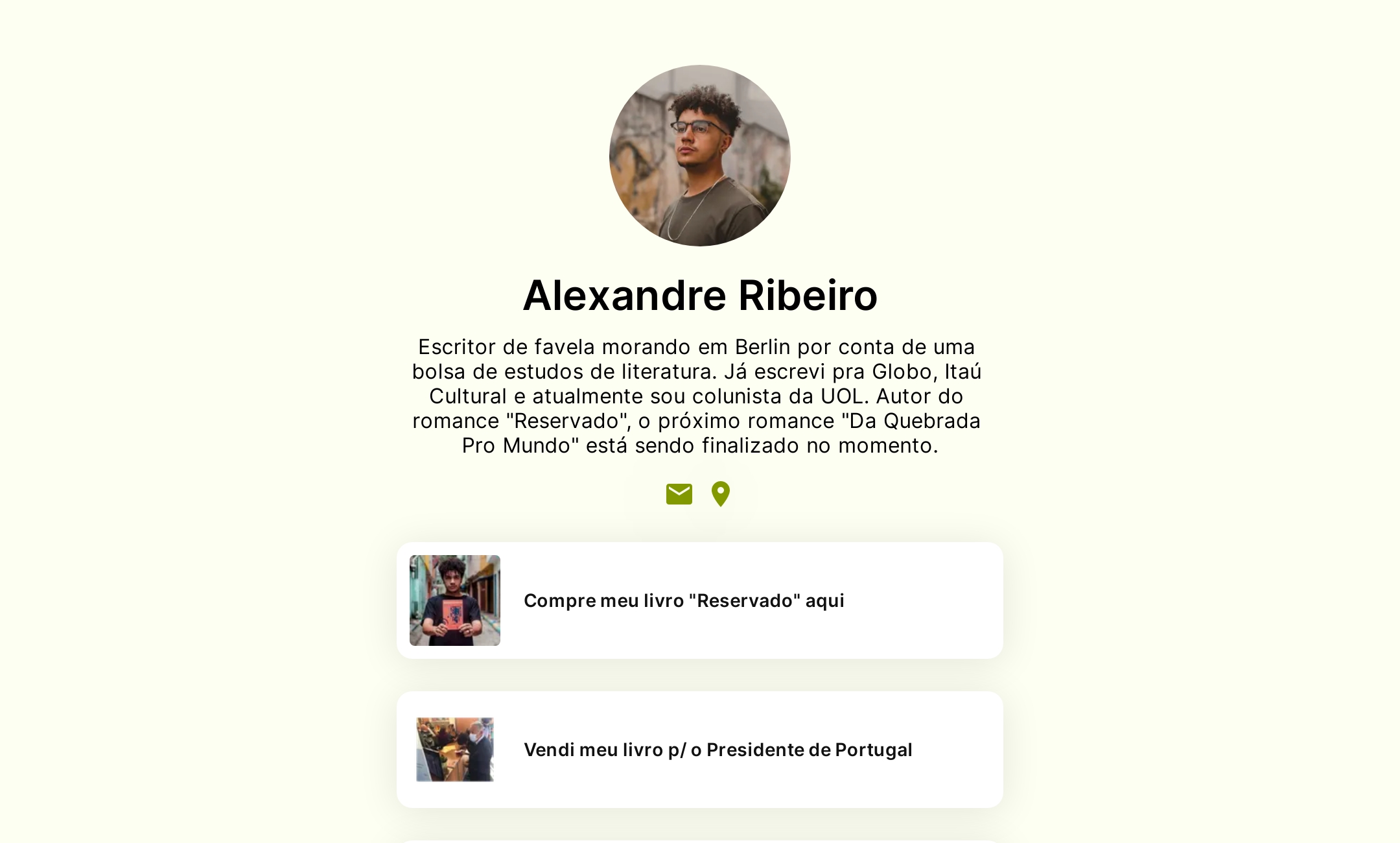Select Alexandre Ribeiro's profile photo

[699, 157]
